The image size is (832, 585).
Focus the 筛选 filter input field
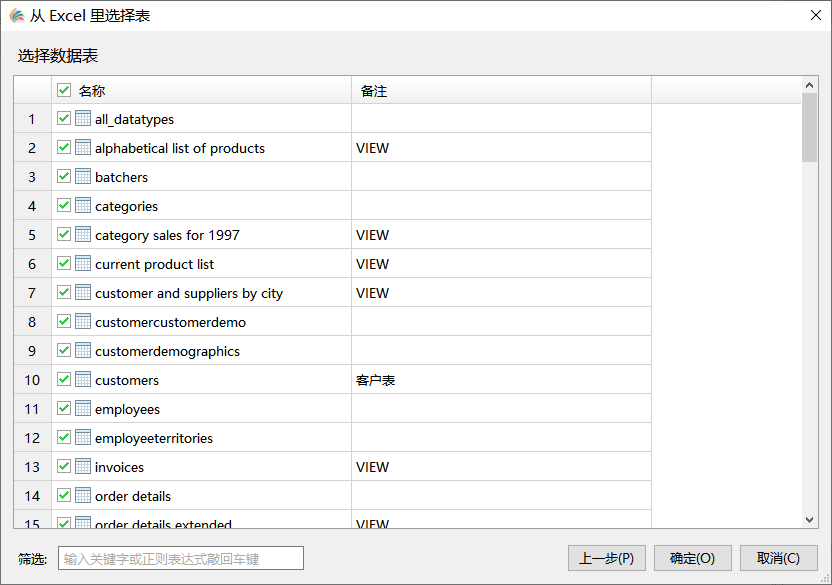coord(181,558)
